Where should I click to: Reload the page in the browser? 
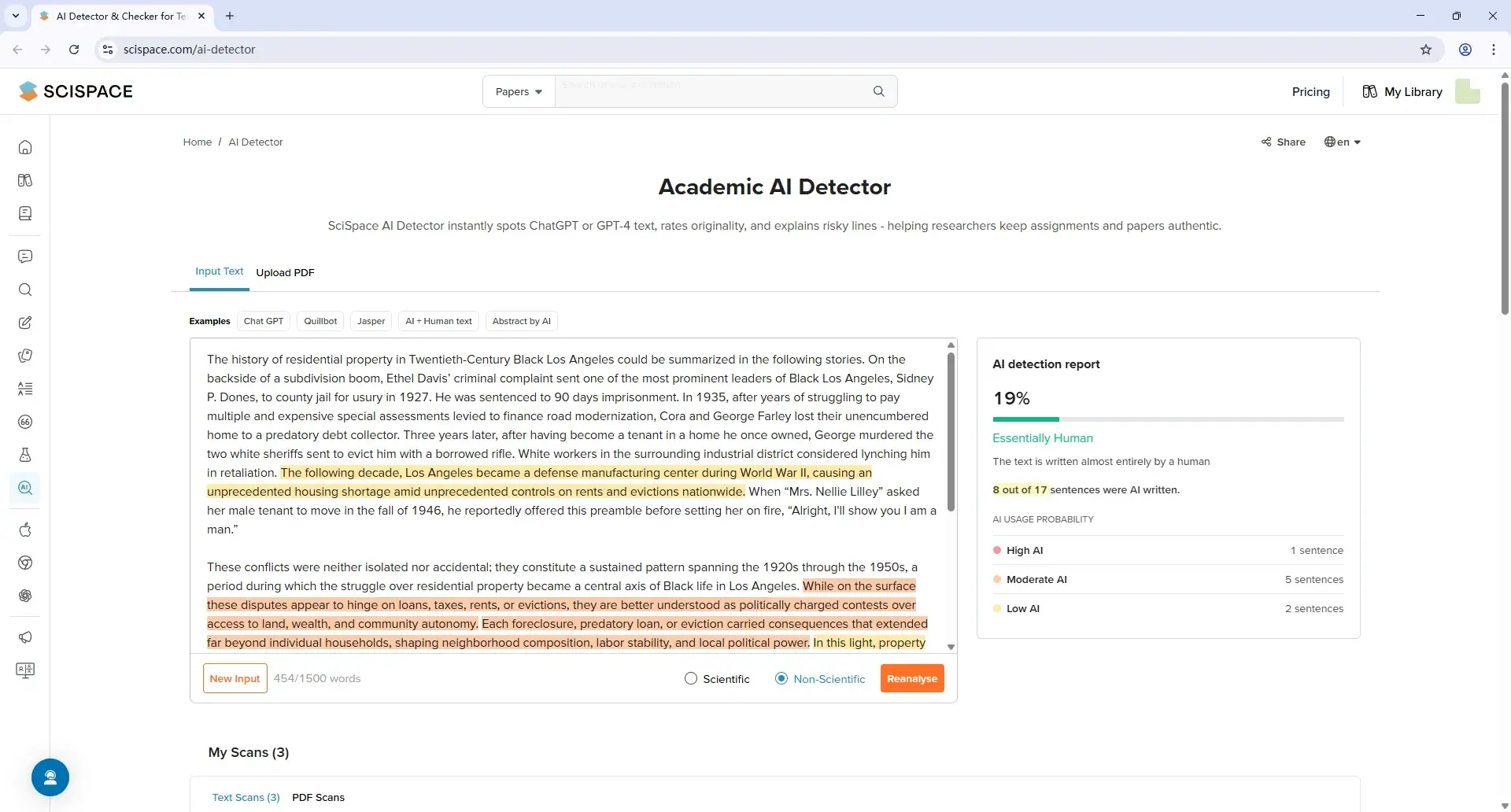point(74,50)
